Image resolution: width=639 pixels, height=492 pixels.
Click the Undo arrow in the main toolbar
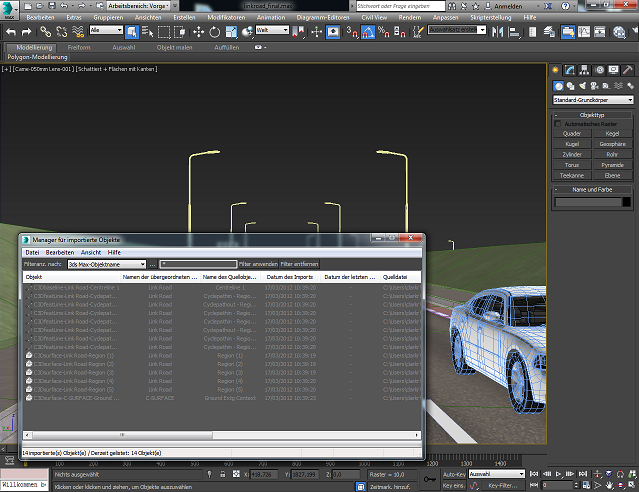(x=12, y=32)
